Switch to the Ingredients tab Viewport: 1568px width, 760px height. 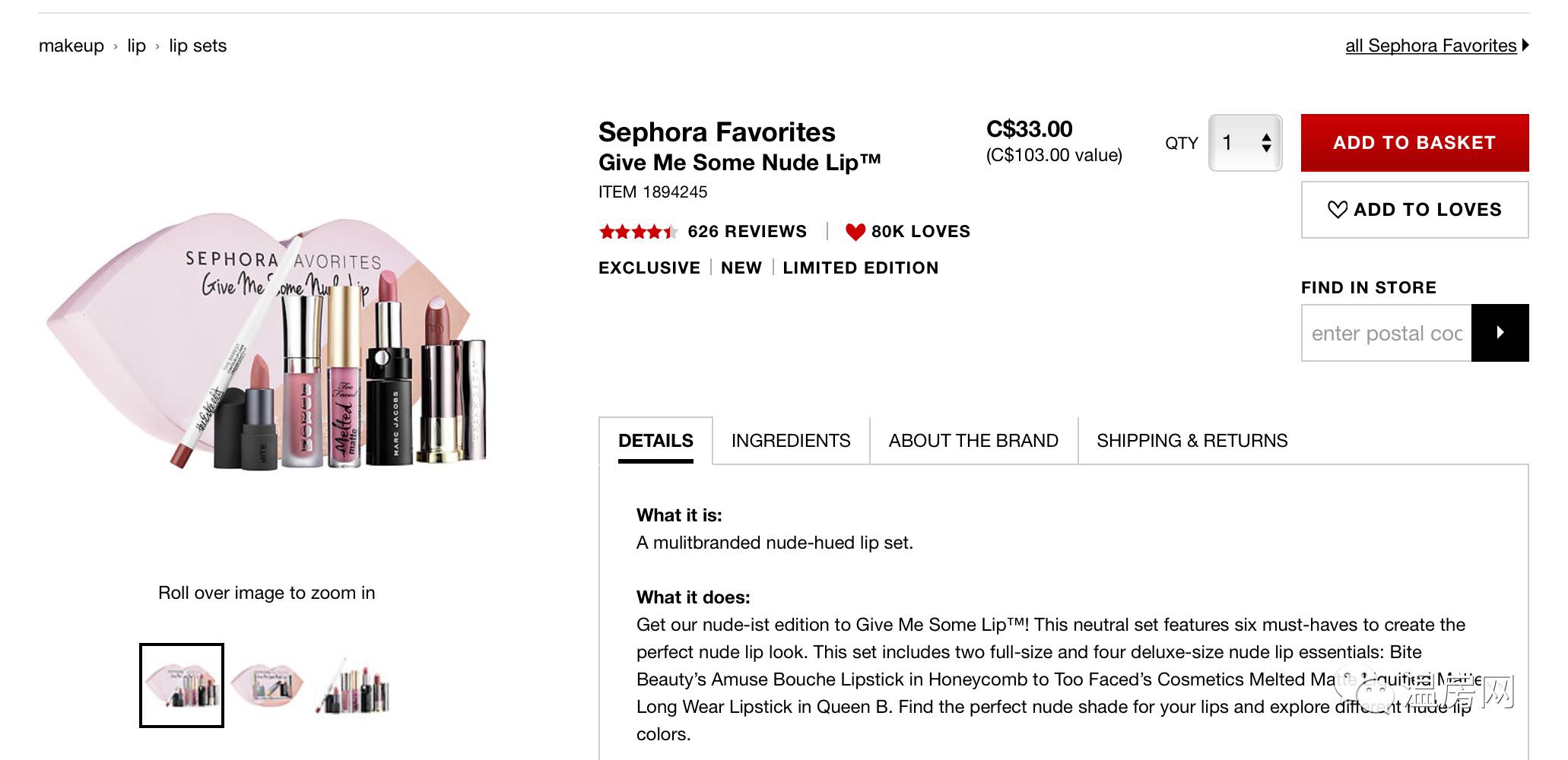click(790, 441)
